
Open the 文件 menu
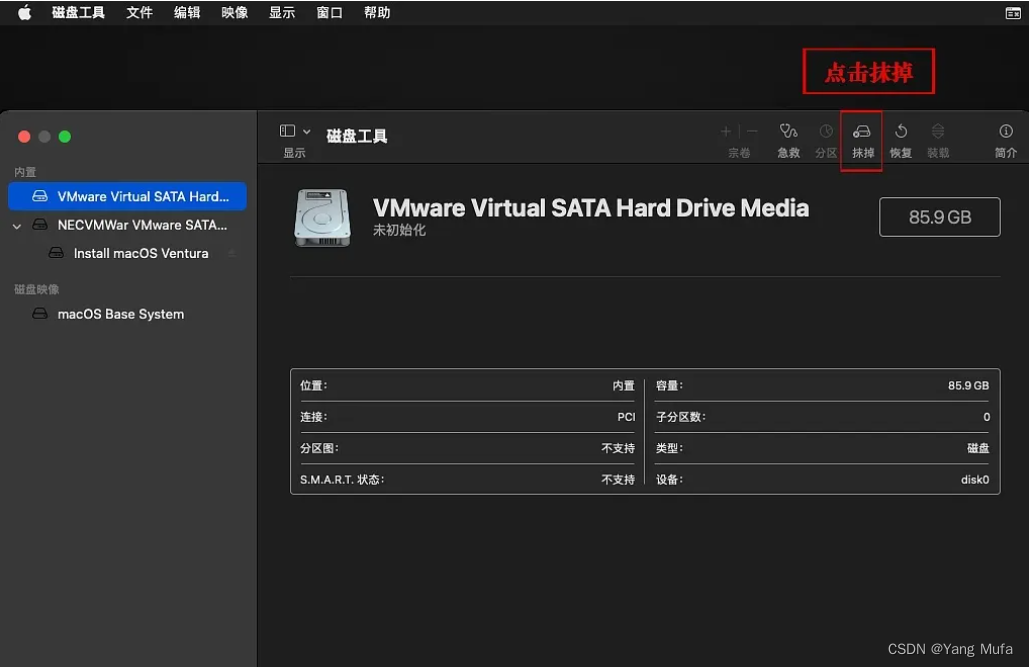tap(139, 12)
